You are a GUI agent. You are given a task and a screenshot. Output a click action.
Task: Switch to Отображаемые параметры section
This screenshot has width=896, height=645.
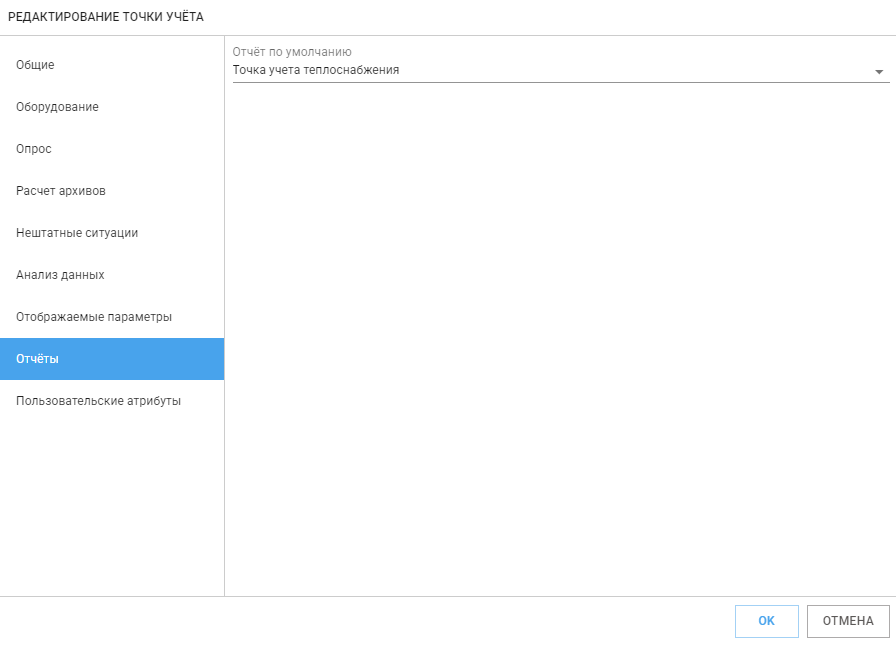coord(112,317)
